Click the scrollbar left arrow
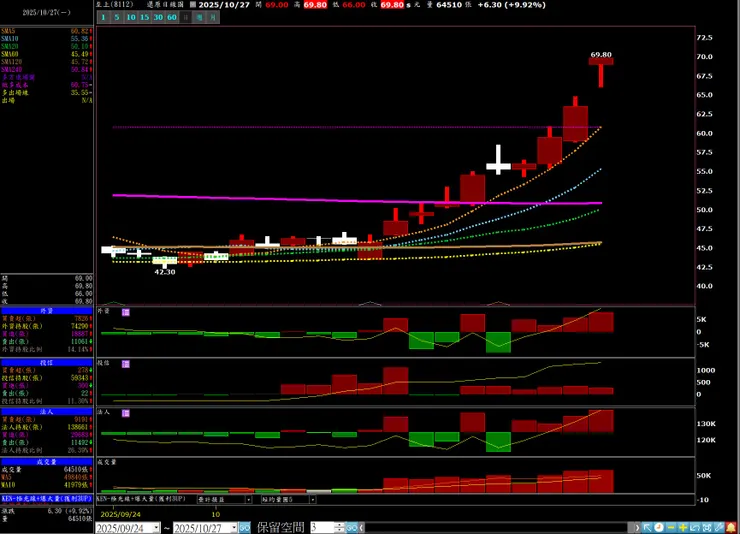The height and width of the screenshot is (534, 740). (362, 528)
